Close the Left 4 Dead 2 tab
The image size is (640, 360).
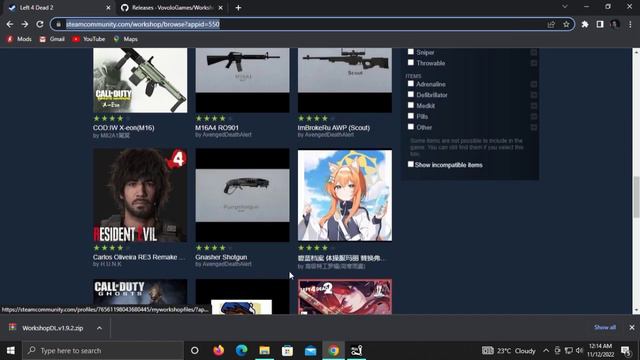108,8
